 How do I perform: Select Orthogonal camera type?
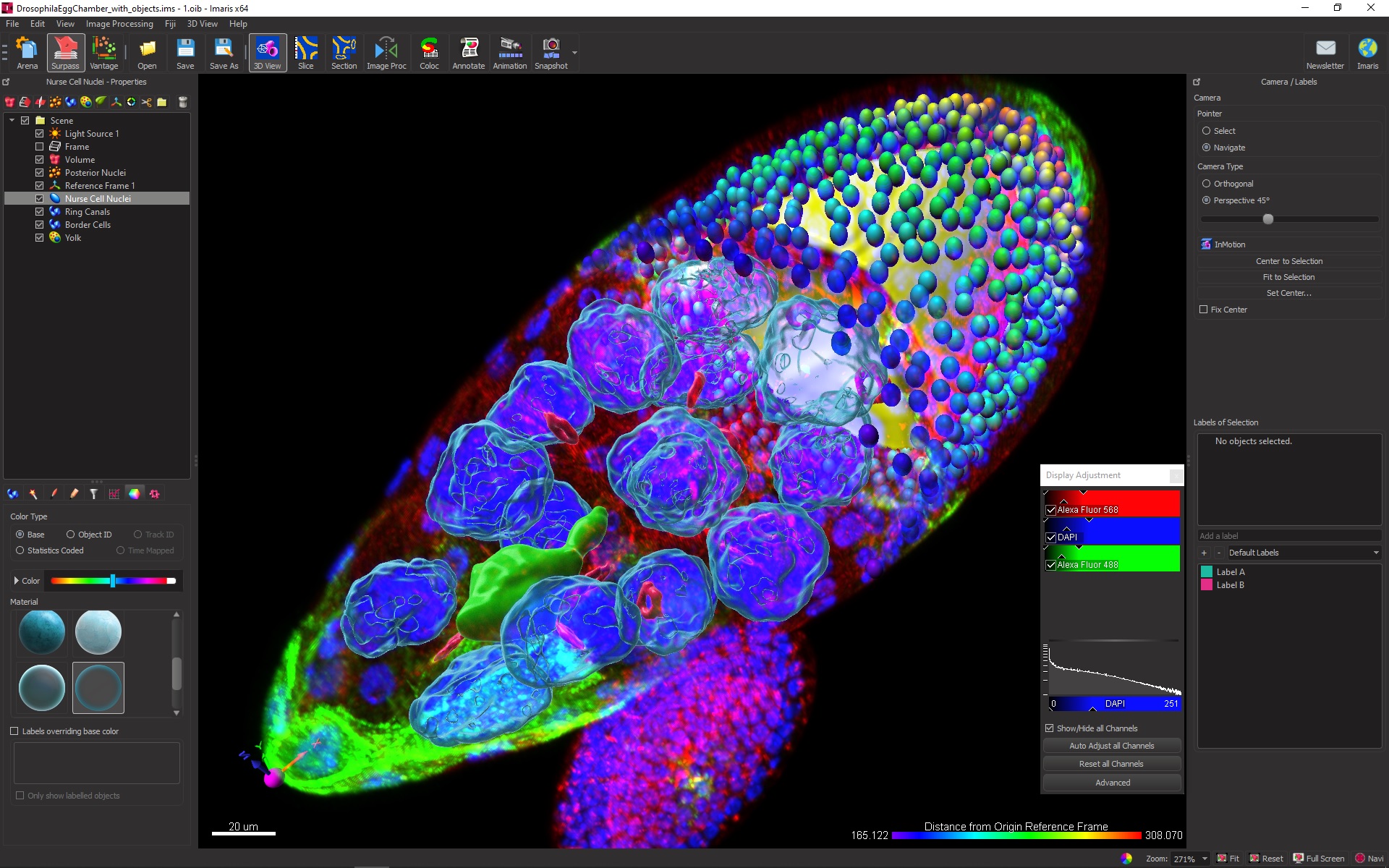coord(1206,184)
